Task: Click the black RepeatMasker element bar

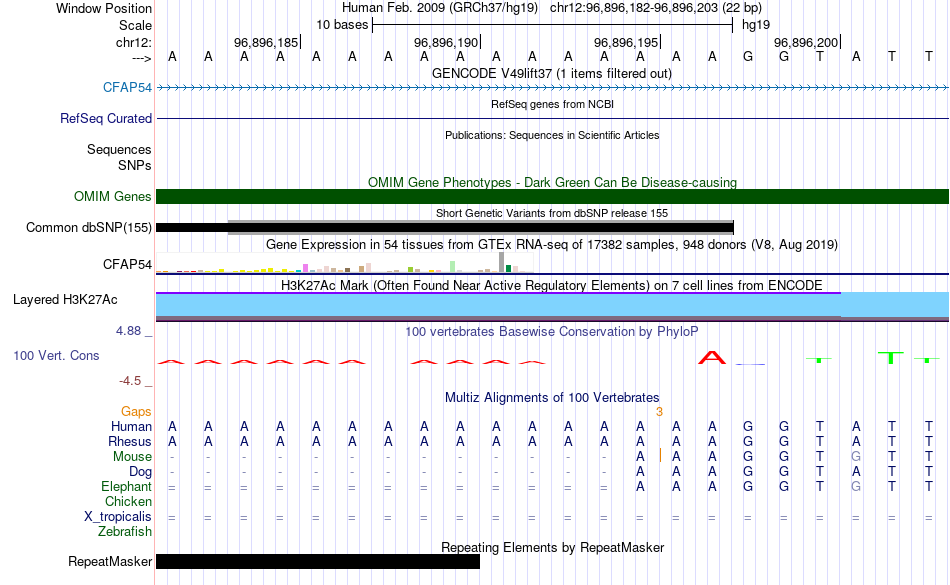Action: (317, 561)
